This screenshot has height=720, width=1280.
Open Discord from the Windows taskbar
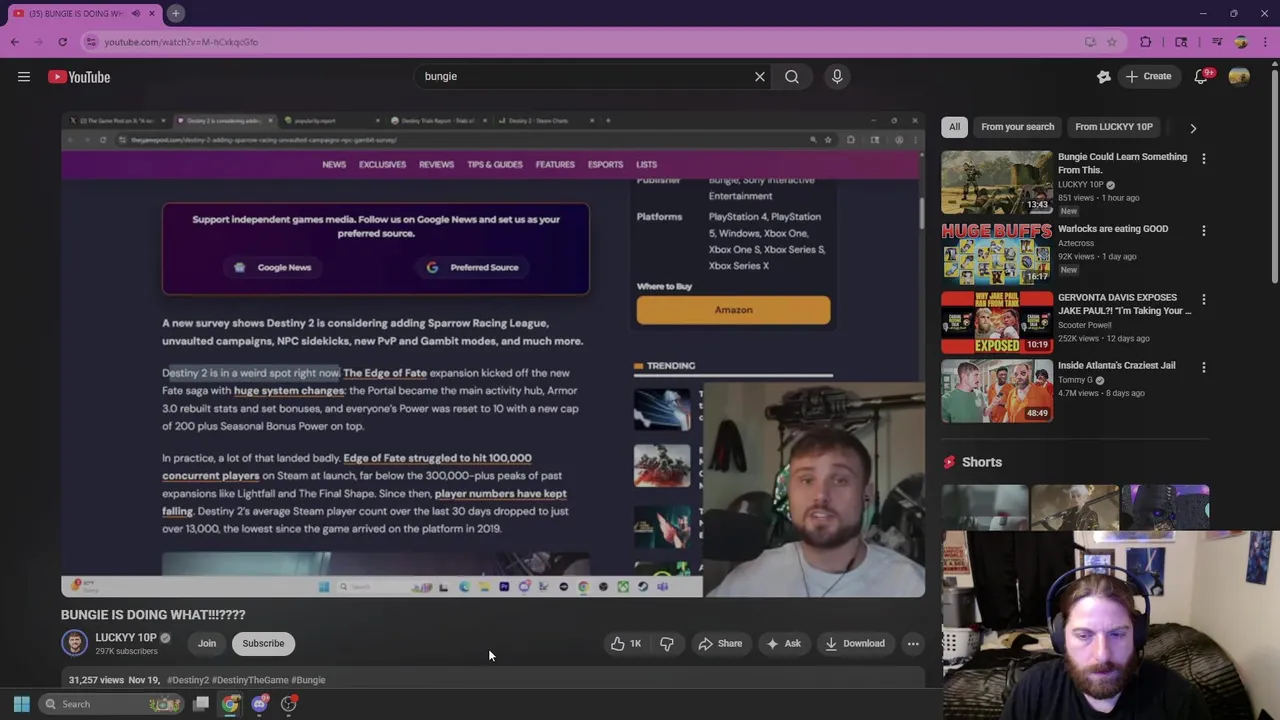click(x=259, y=704)
